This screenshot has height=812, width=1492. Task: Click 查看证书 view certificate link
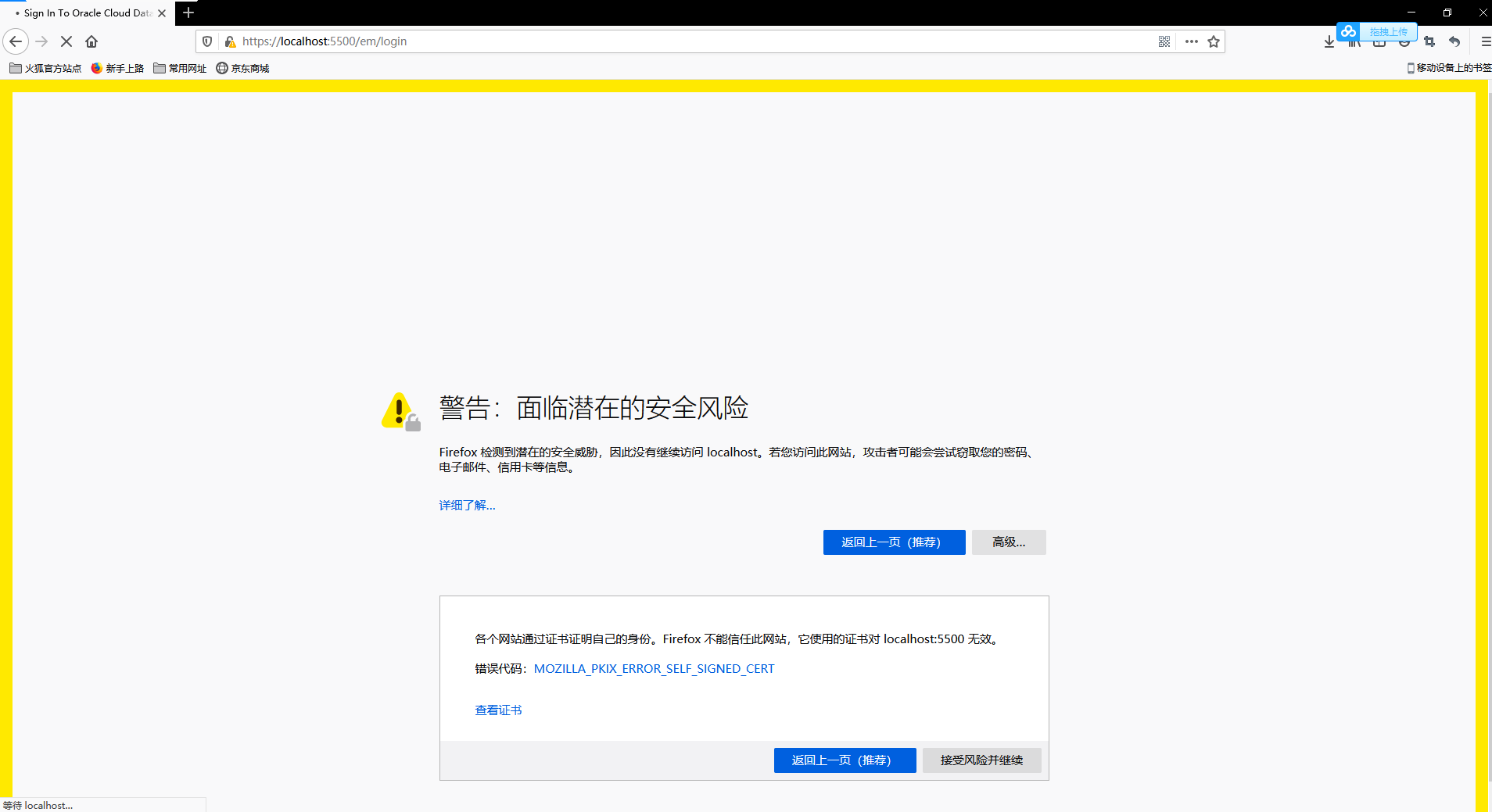498,710
